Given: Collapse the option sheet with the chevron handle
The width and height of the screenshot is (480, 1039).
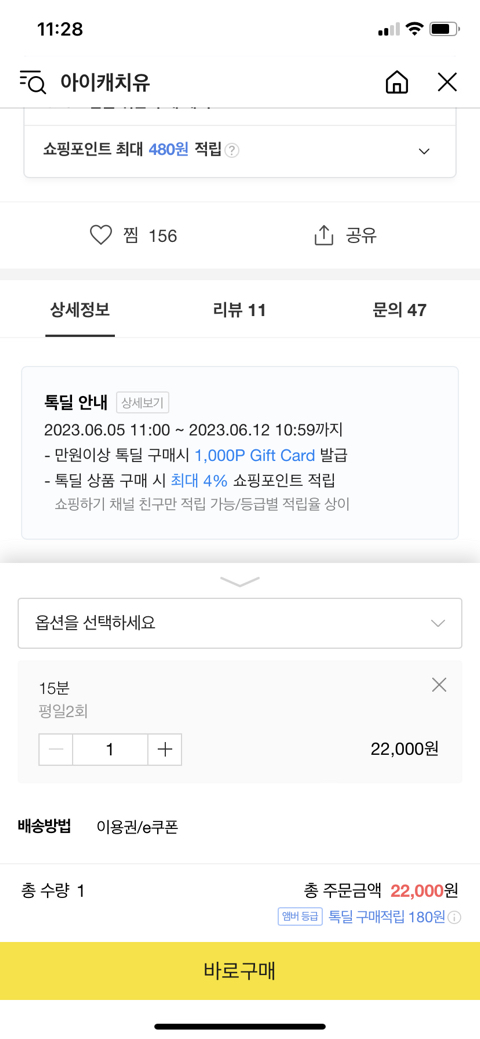Looking at the screenshot, I should click(x=240, y=582).
